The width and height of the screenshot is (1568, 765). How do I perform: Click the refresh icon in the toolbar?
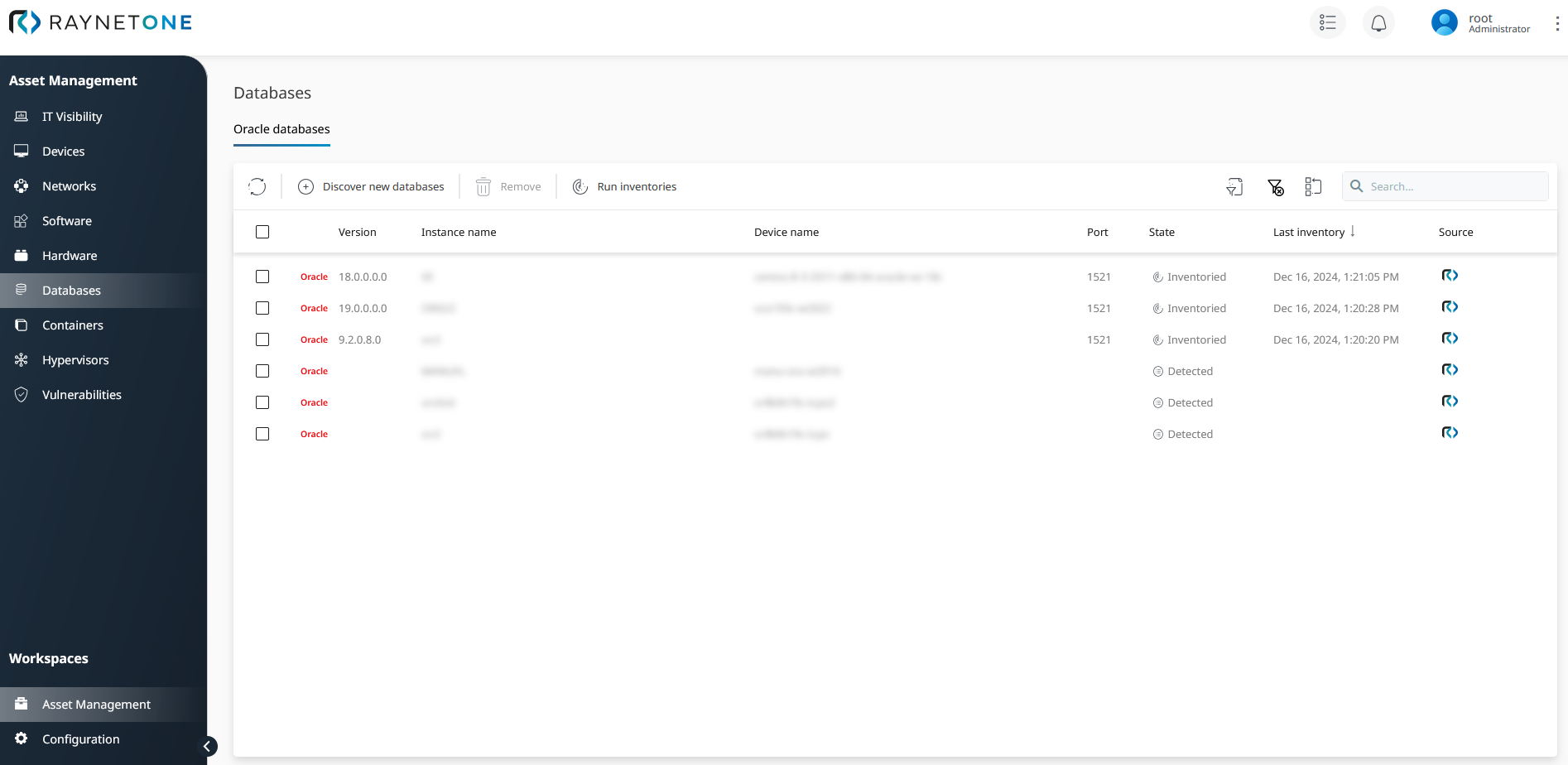257,187
